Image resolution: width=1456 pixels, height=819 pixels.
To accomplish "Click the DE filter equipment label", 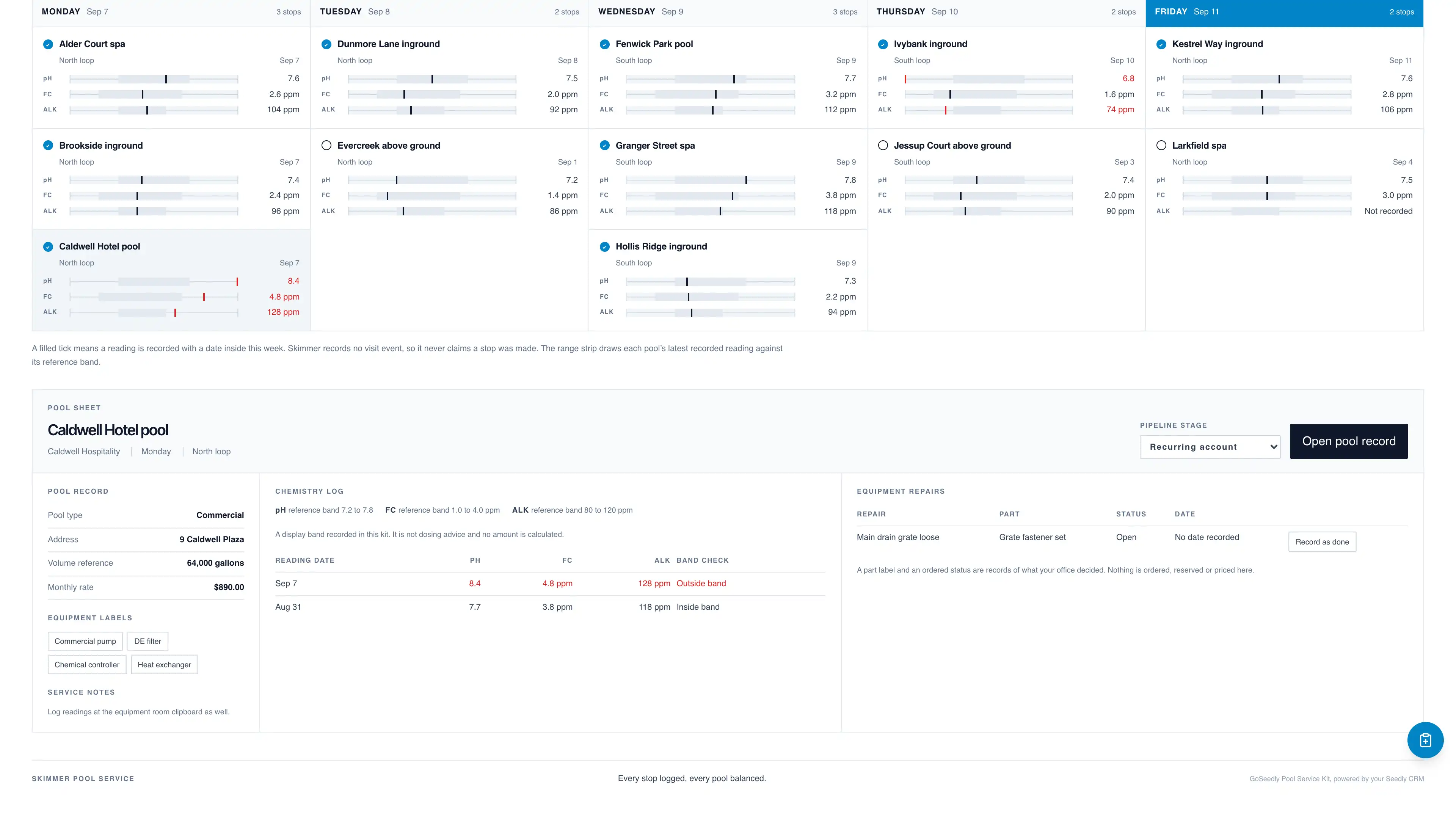I will click(147, 641).
